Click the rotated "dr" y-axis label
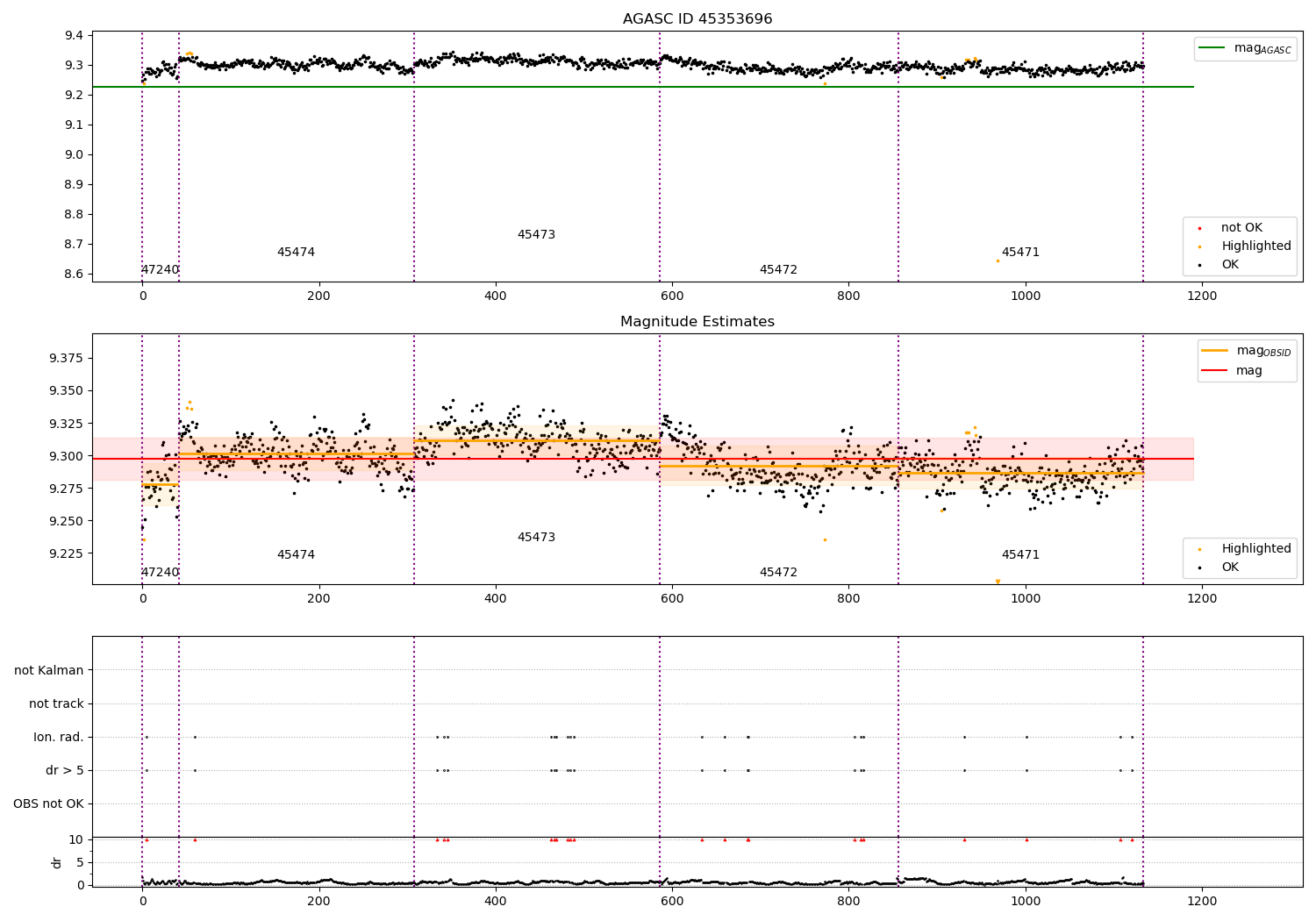This screenshot has width=1316, height=921. (x=57, y=862)
